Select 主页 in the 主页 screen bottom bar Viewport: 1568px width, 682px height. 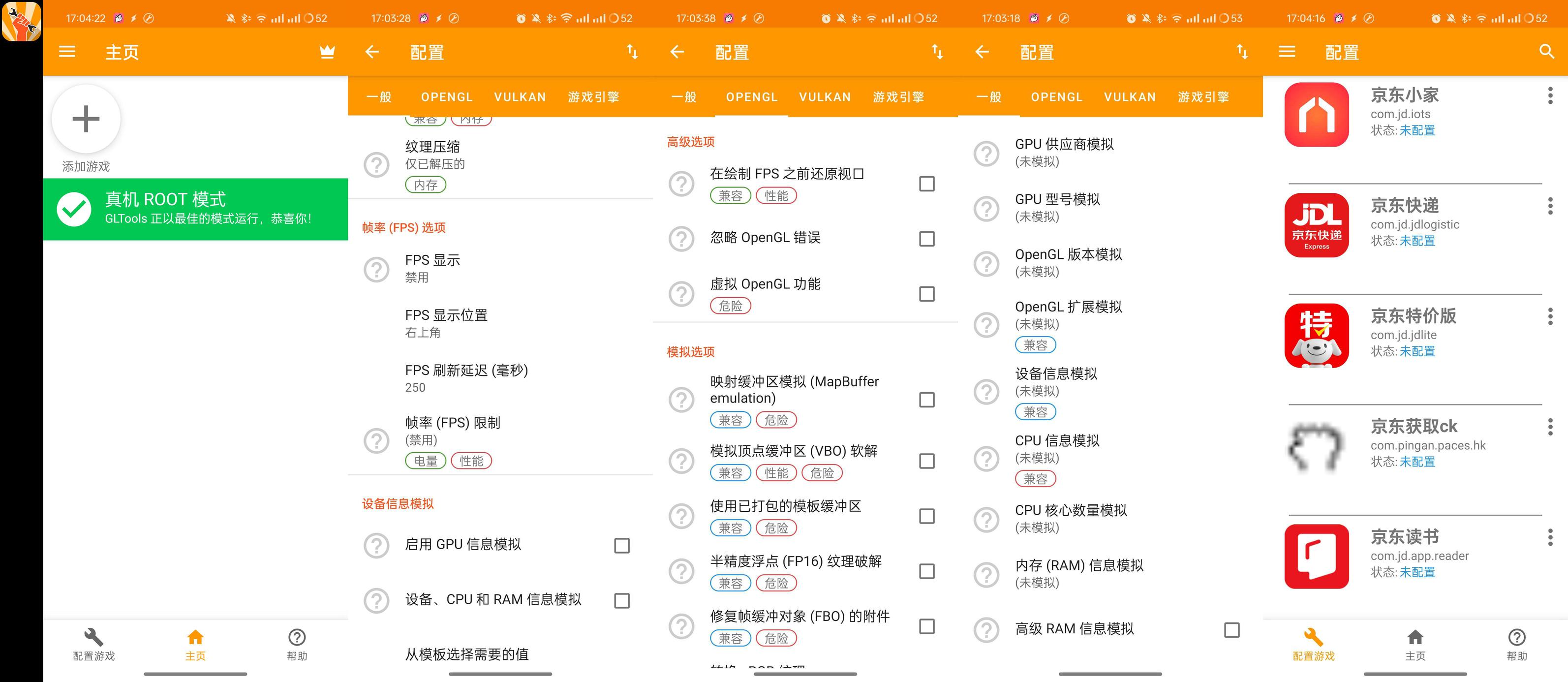point(195,644)
